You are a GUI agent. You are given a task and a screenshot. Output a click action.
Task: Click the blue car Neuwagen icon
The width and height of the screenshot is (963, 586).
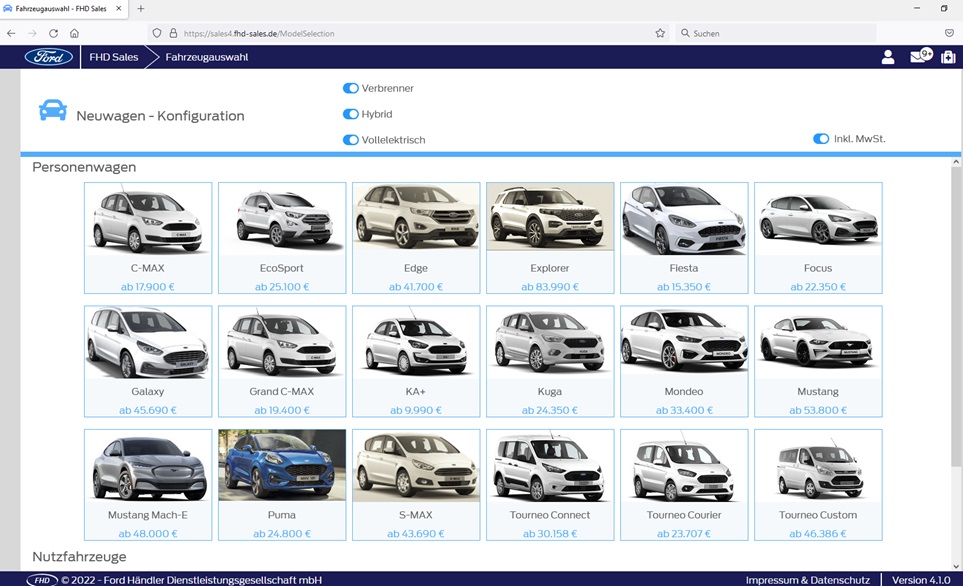pyautogui.click(x=53, y=110)
